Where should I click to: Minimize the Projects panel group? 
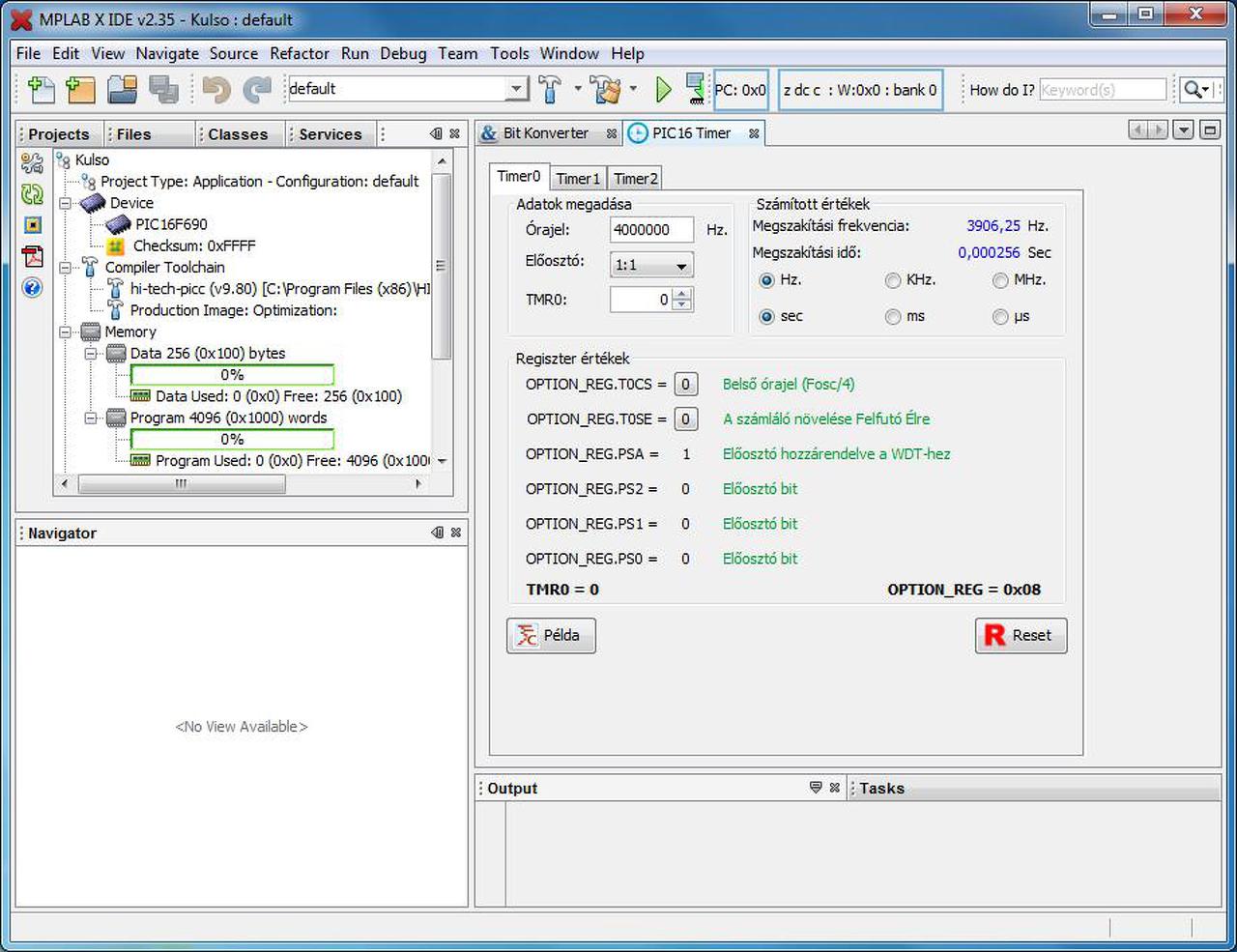[437, 134]
